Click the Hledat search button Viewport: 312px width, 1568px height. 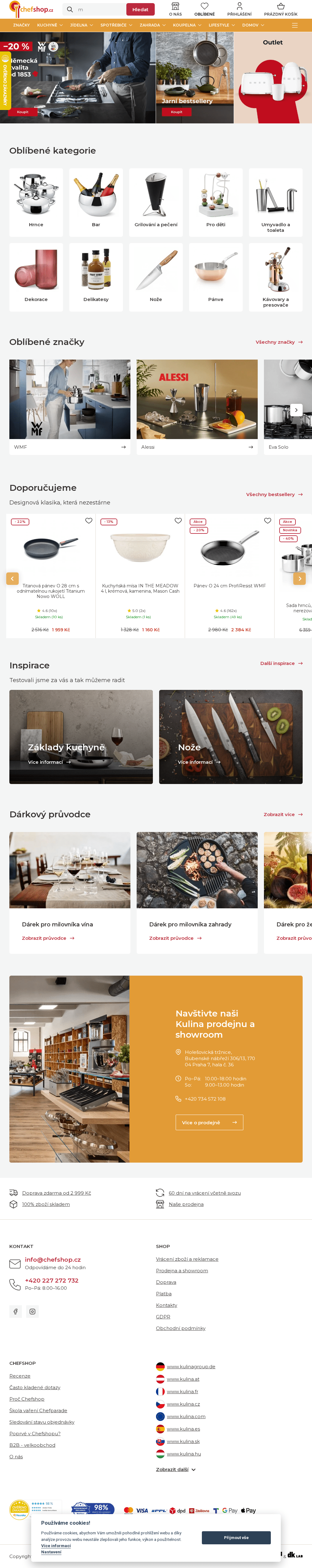coord(140,10)
